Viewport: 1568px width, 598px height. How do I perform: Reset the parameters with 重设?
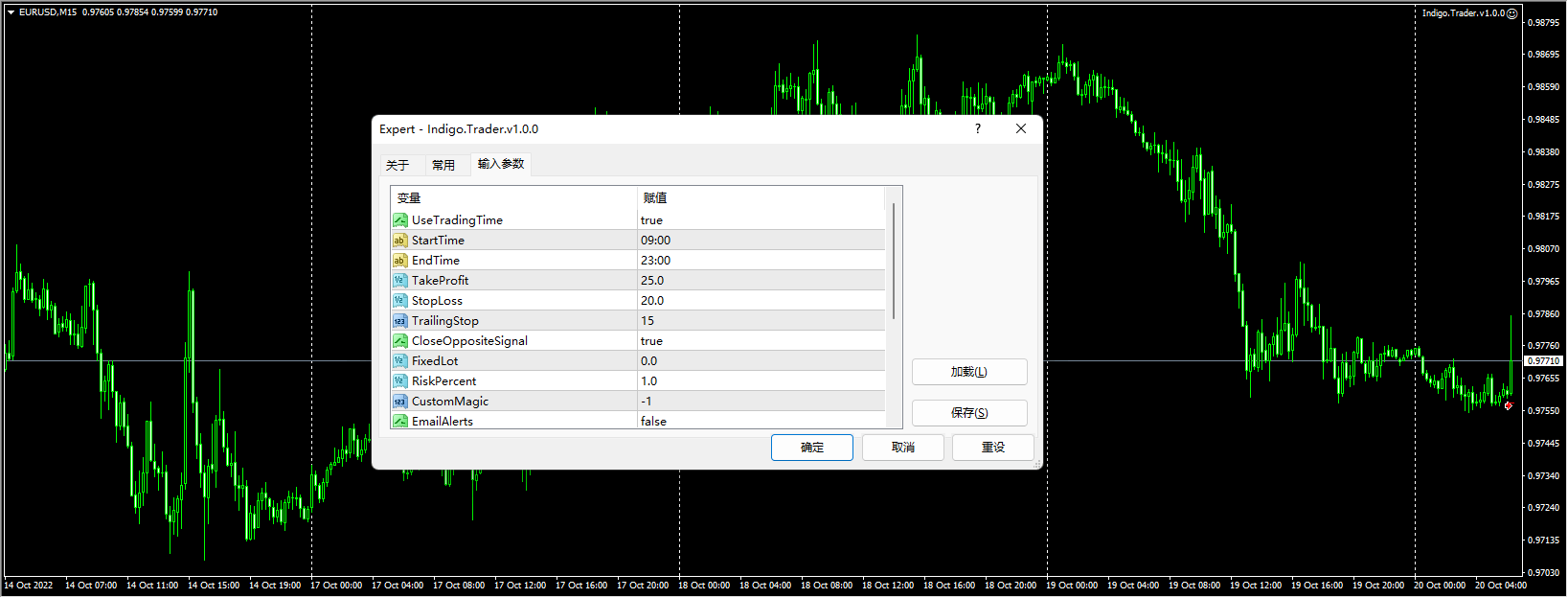(x=993, y=448)
